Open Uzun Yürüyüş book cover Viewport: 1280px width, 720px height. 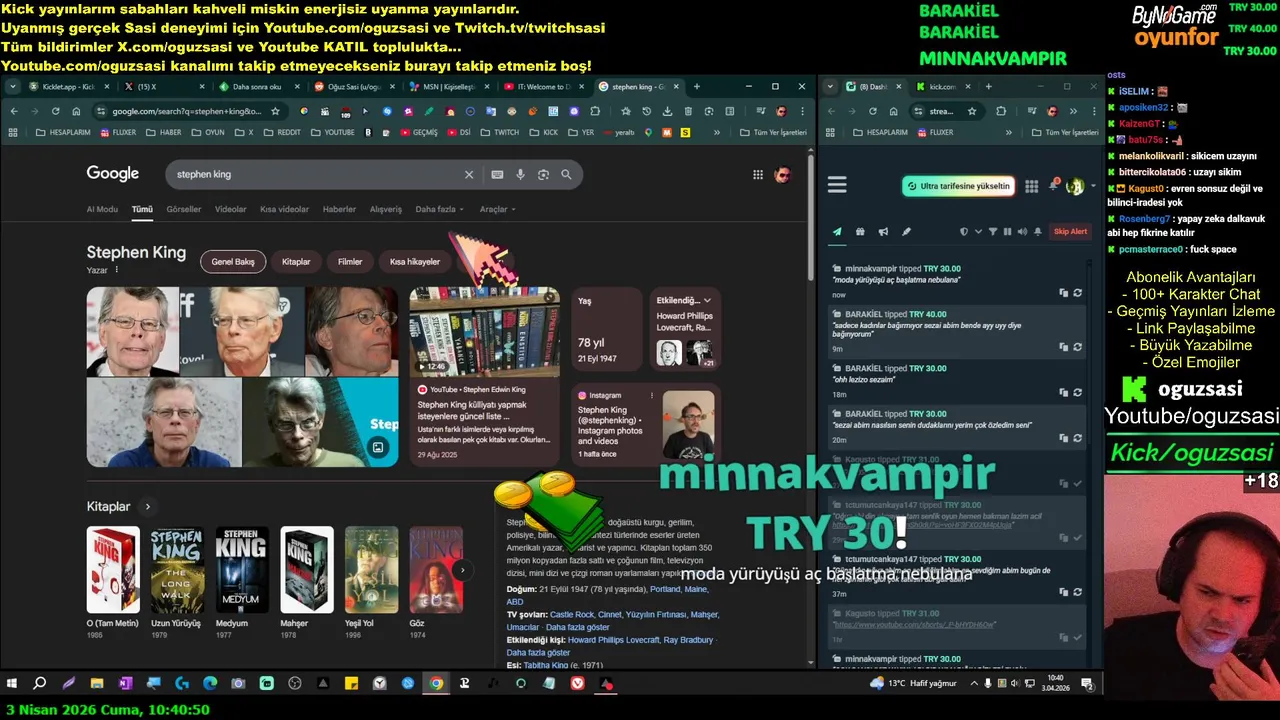coord(177,570)
